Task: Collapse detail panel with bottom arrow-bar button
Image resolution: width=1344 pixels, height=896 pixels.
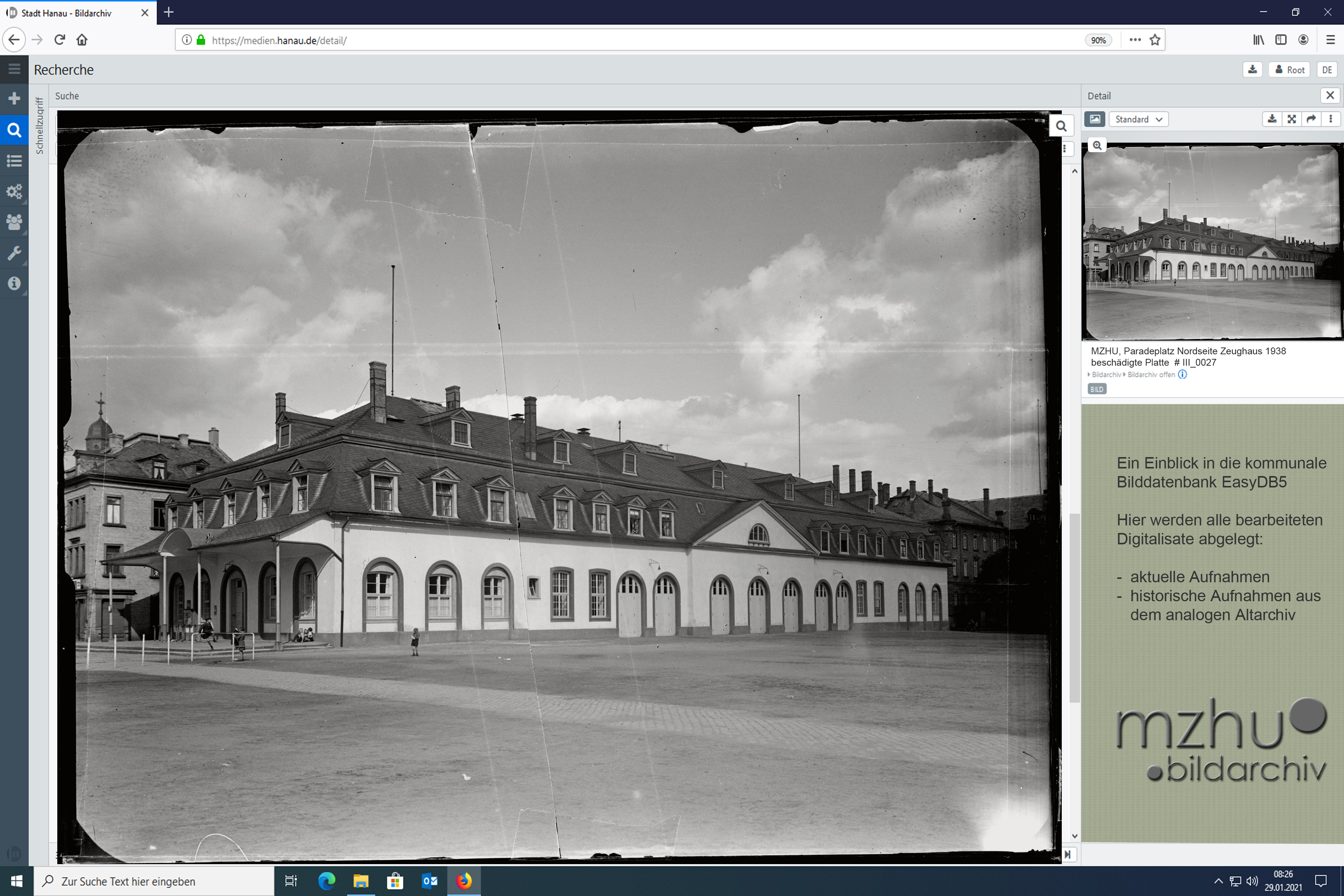Action: tap(1067, 854)
